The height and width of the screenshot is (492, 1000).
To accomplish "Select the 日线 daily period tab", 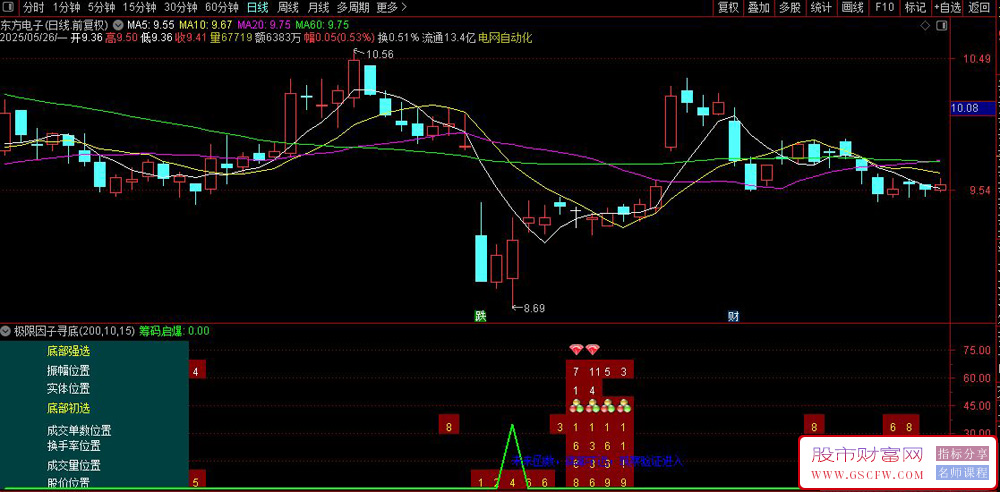I will click(258, 8).
